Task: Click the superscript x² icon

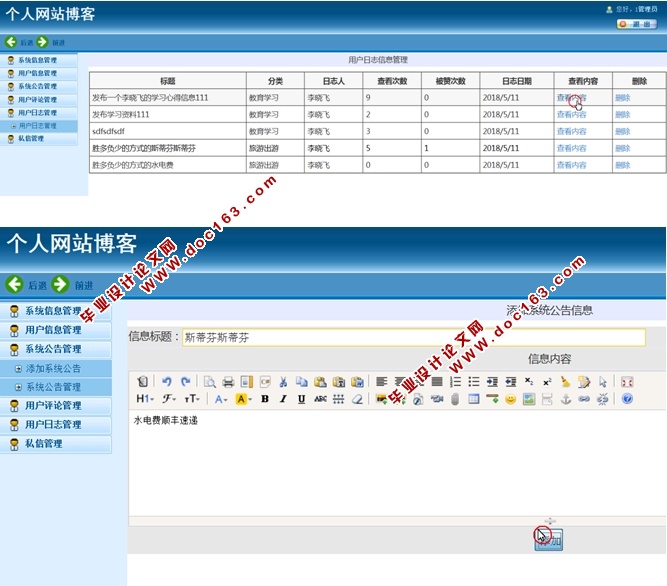Action: [x=547, y=382]
